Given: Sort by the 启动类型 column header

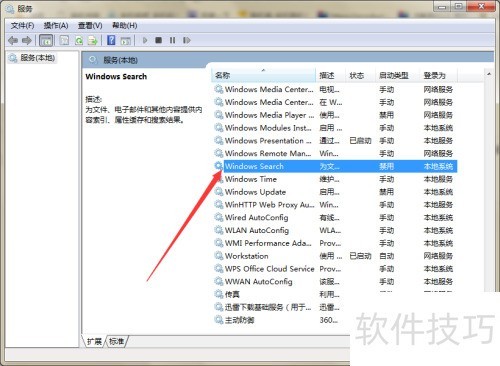Looking at the screenshot, I should pos(398,75).
